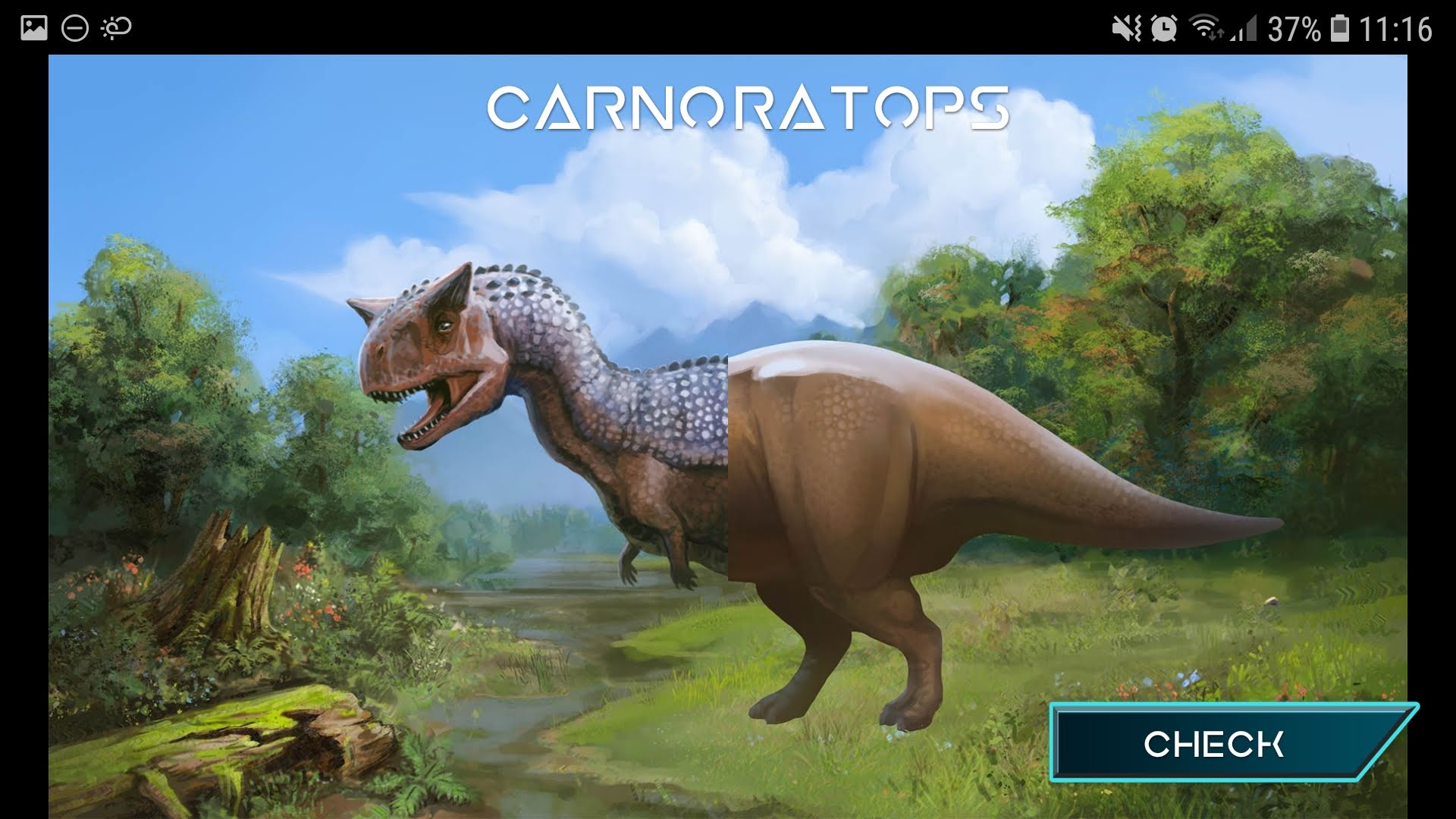Tap the battery icon in status bar
Image resolution: width=1456 pixels, height=819 pixels.
click(1340, 29)
